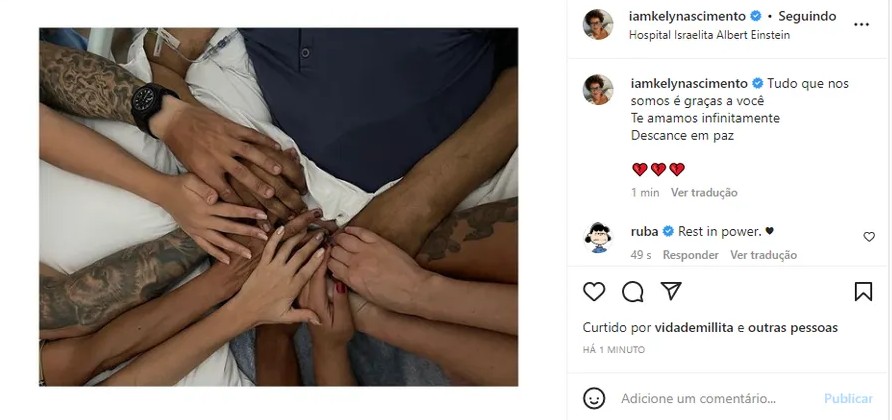This screenshot has height=420, width=892.
Task: Toggle the Seguindo following status
Action: (x=807, y=17)
